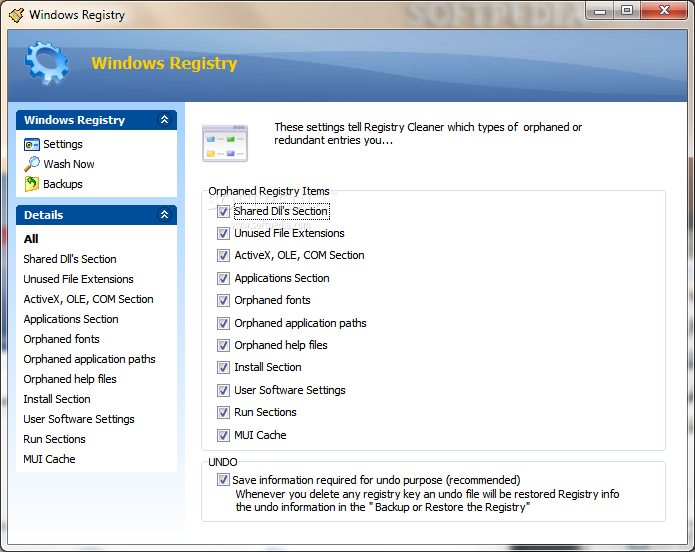695x552 pixels.
Task: Choose Applications Section in Details list
Action: pos(71,319)
